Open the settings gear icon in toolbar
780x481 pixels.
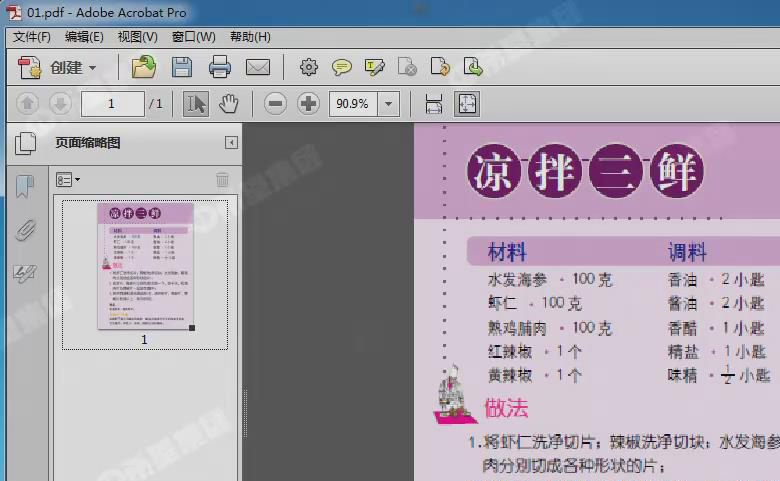[x=309, y=68]
